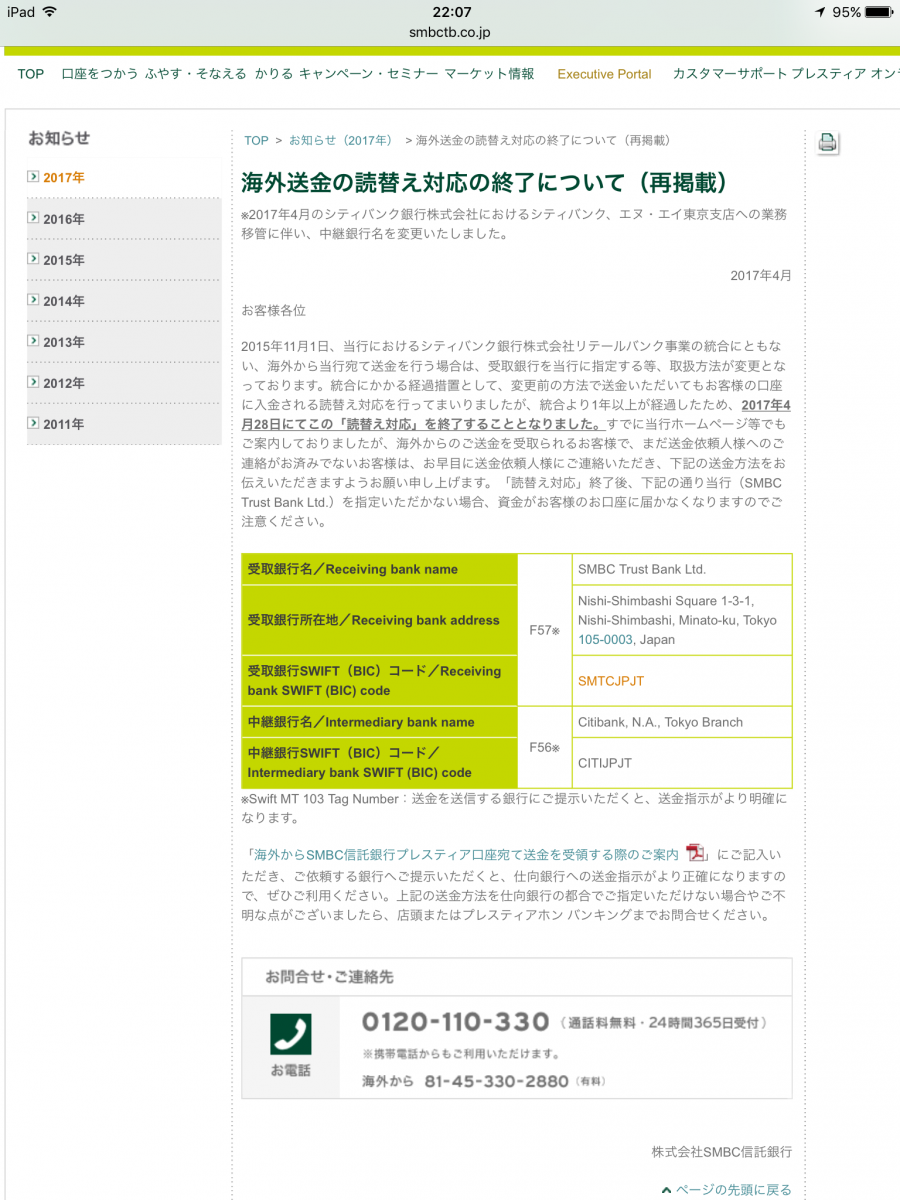This screenshot has width=900, height=1200.
Task: Select the SMBC Trust Bank Ltd. table cell
Action: point(682,569)
